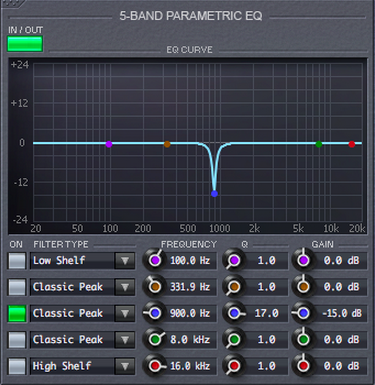Viewport: 375px width, 385px height.
Task: Click the 17.0 Q value field
Action: tap(267, 313)
